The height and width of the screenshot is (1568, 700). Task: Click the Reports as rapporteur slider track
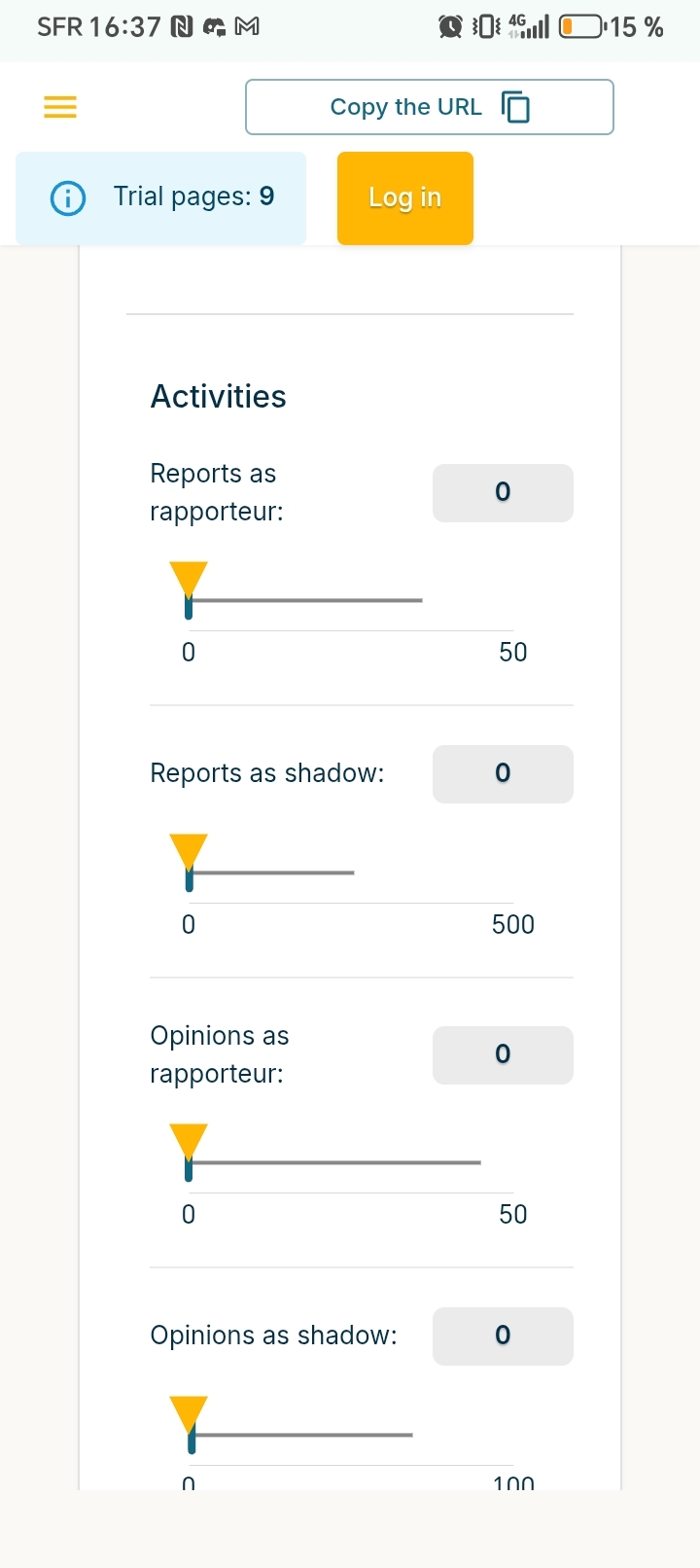311,601
